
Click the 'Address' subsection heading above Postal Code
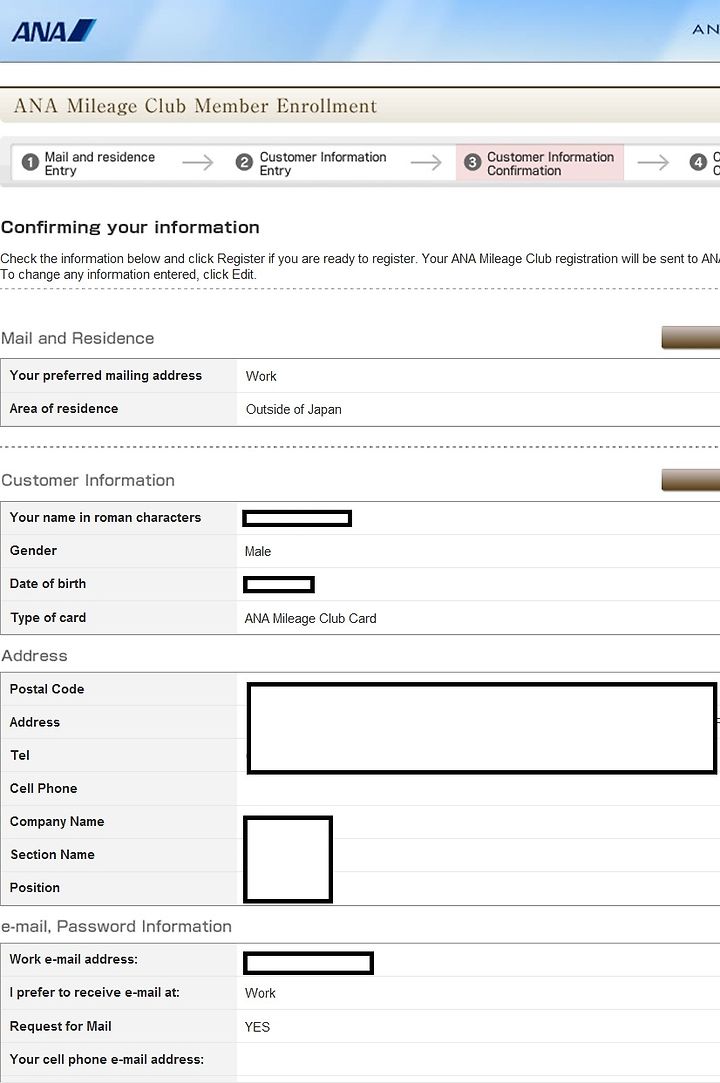coord(34,655)
